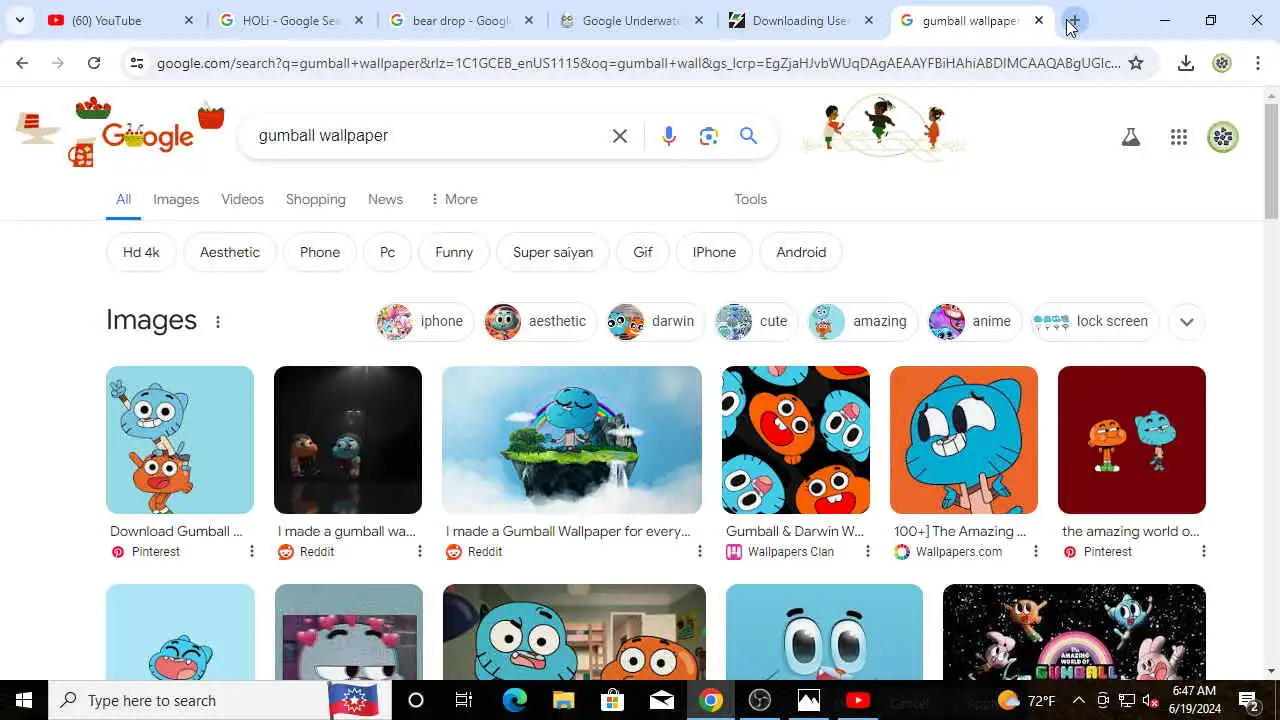
Task: View site information icon in address bar
Action: point(137,63)
